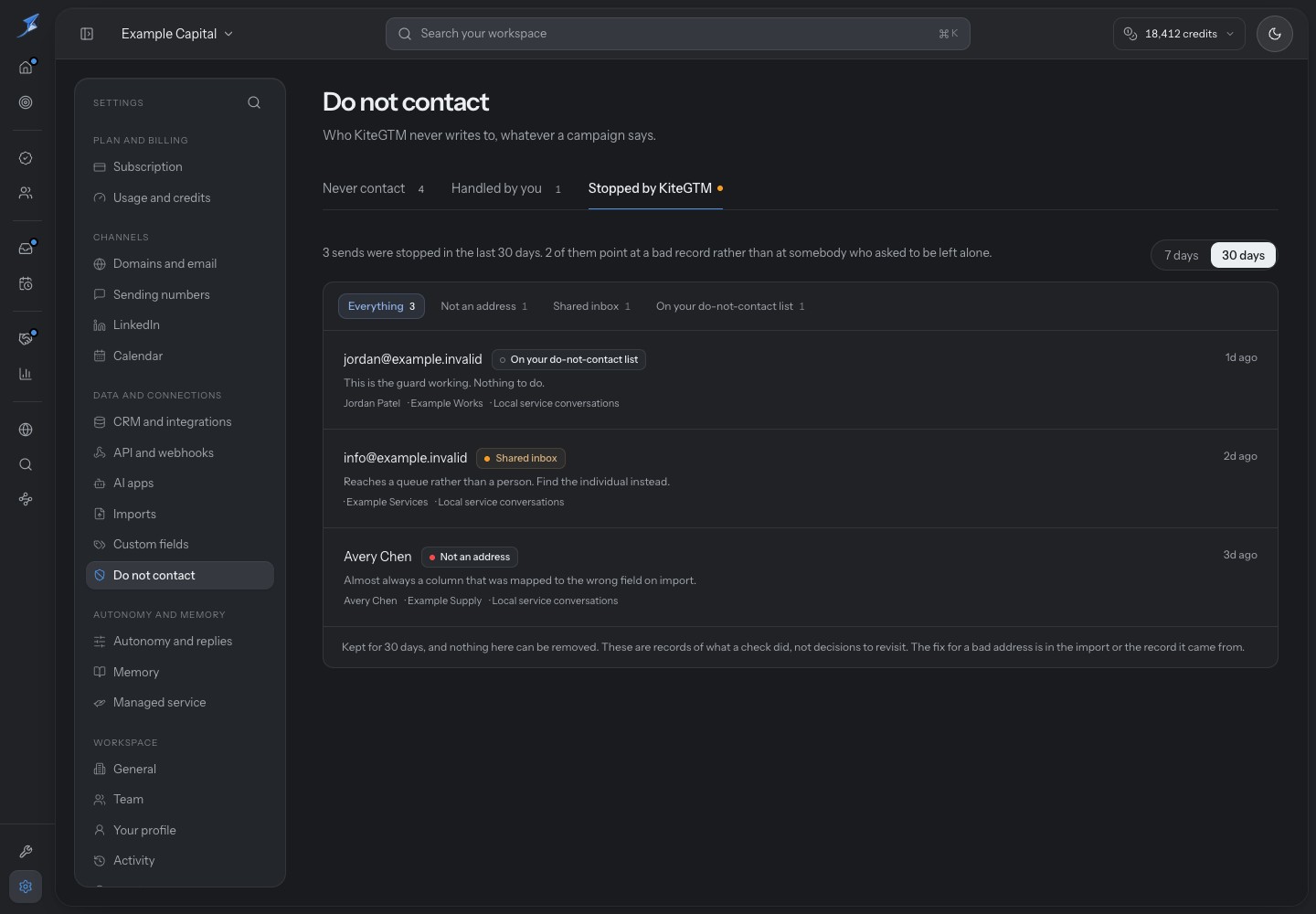This screenshot has width=1316, height=914.
Task: Open Autonomy and replies settings
Action: tap(180, 642)
